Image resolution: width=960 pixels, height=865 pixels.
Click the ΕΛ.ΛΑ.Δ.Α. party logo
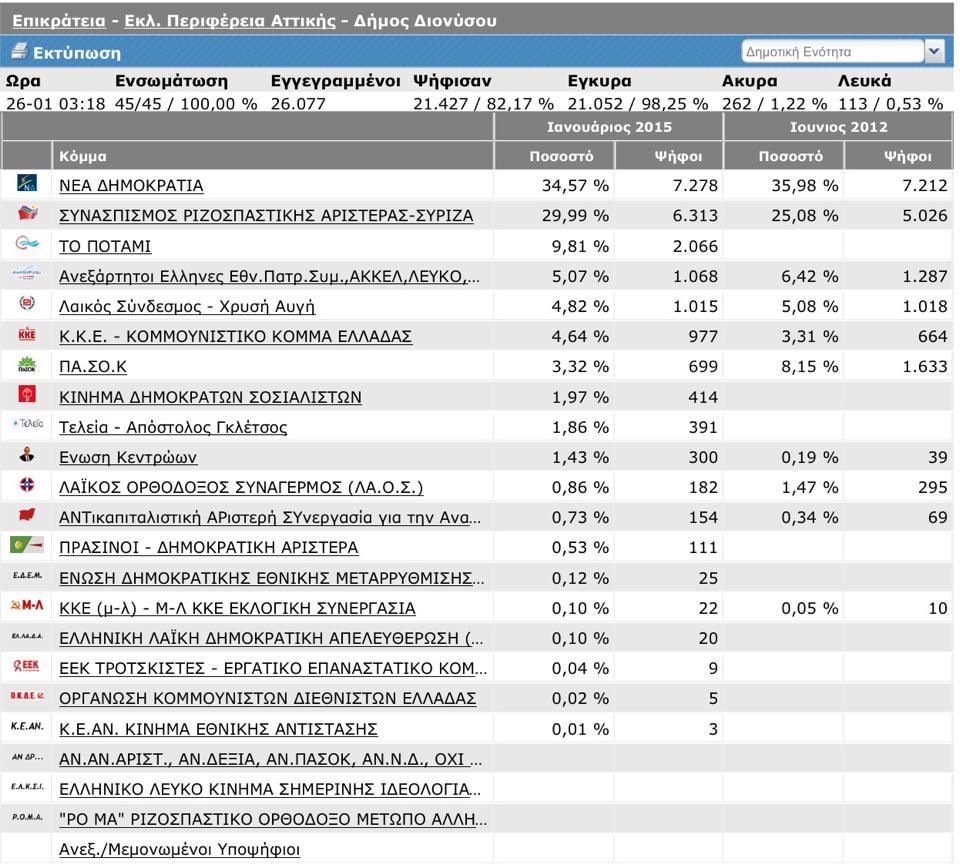[28, 636]
